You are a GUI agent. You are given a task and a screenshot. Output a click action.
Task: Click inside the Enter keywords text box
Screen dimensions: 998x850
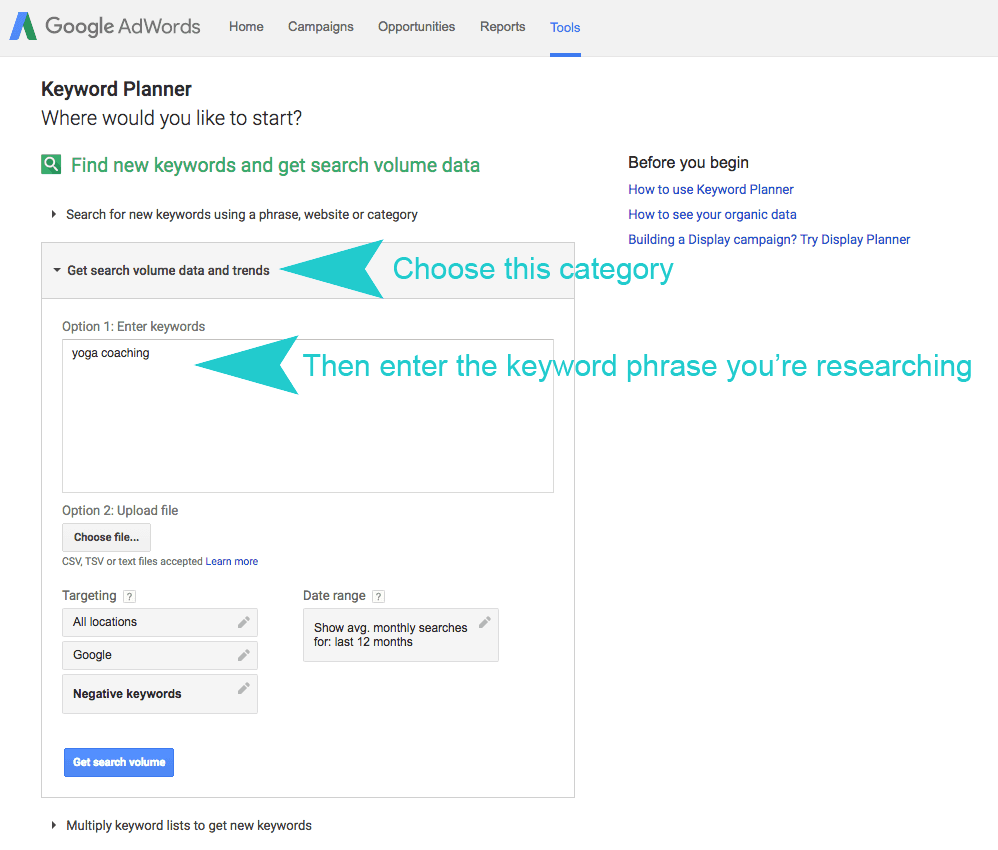pyautogui.click(x=308, y=416)
